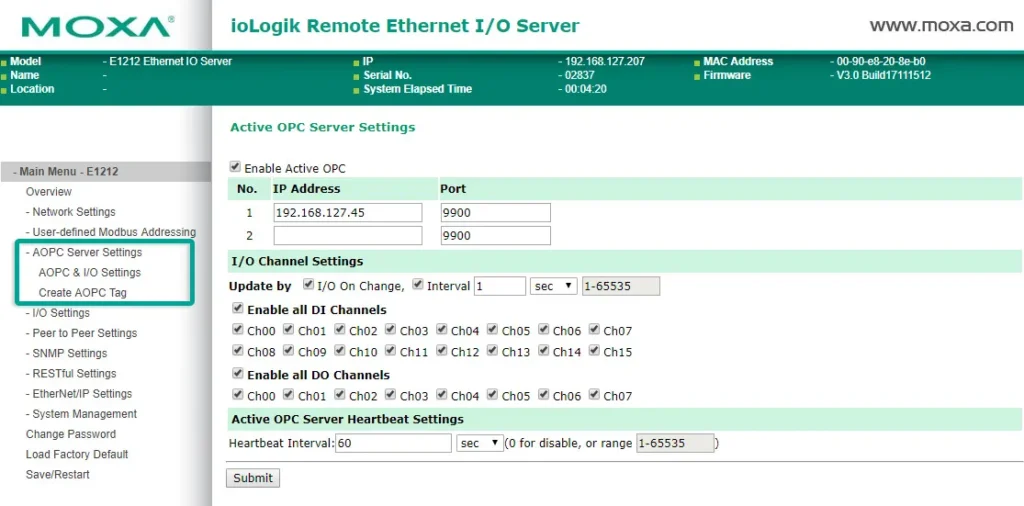Viewport: 1024px width, 506px height.
Task: Click the empty server 2 IP Address field
Action: coord(348,236)
